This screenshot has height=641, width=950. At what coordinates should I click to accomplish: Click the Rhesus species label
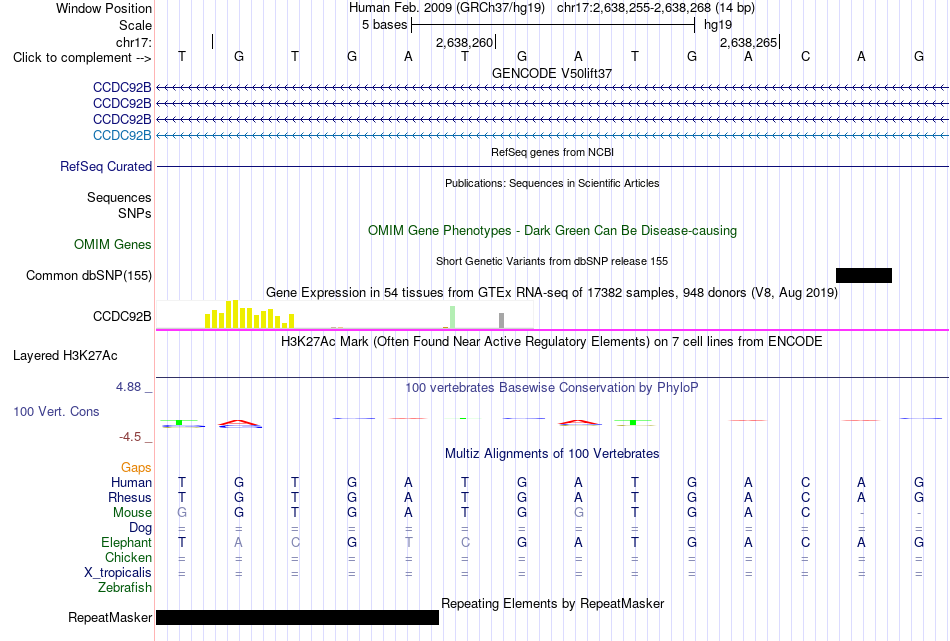(x=130, y=497)
